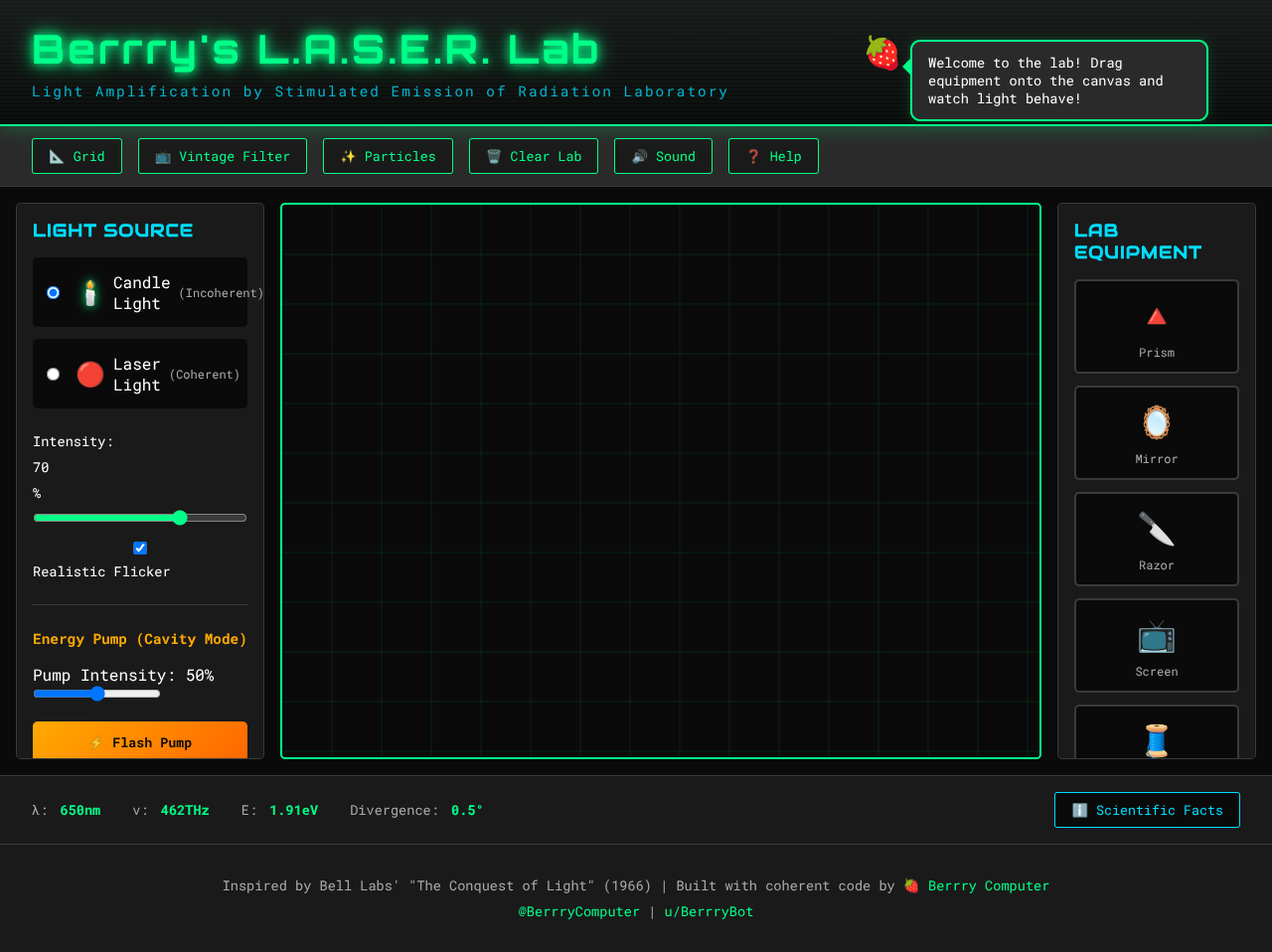Enable Laser Light coherent source
The height and width of the screenshot is (952, 1272).
[53, 374]
